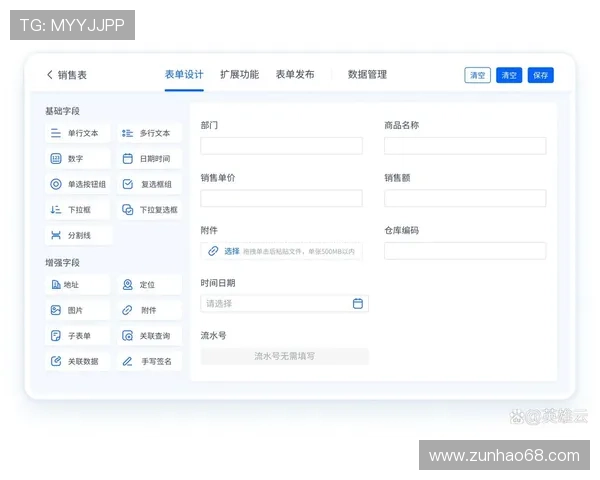Select the 下拉框 dropdown component

pyautogui.click(x=78, y=210)
